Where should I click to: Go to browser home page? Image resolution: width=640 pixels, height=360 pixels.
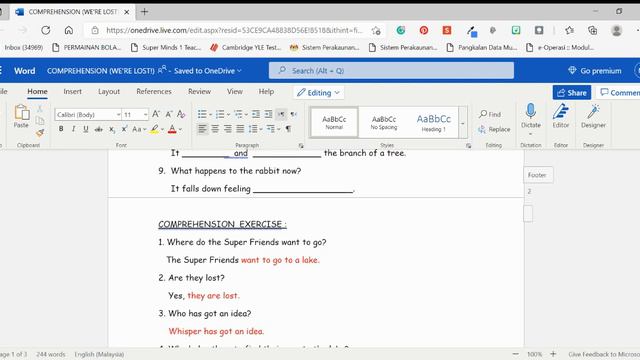[69, 30]
